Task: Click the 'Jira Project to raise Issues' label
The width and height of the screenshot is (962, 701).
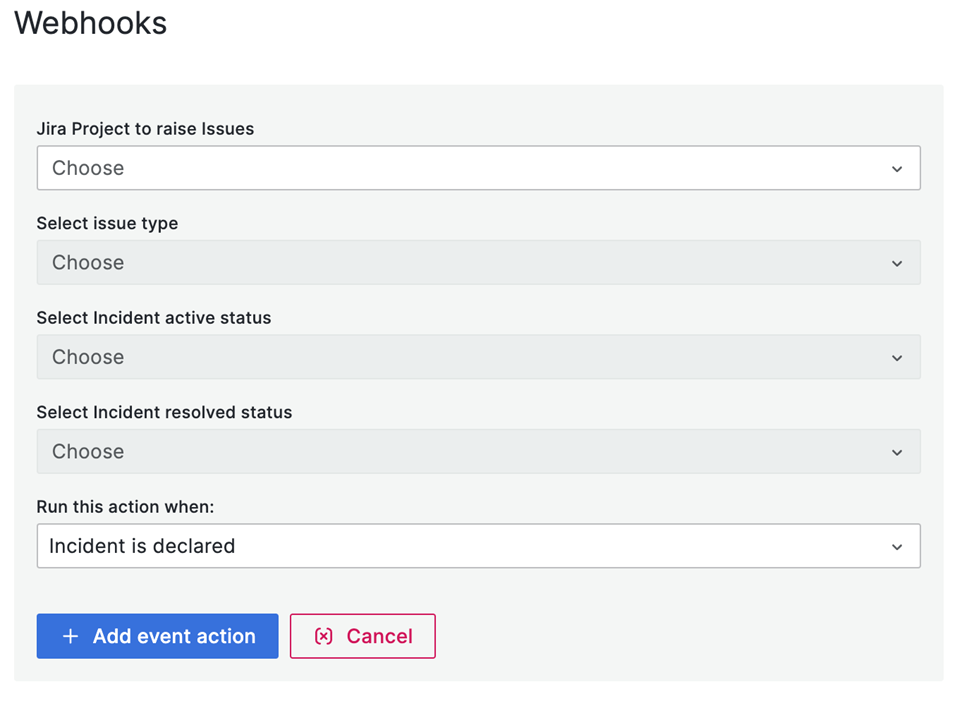Action: (145, 129)
